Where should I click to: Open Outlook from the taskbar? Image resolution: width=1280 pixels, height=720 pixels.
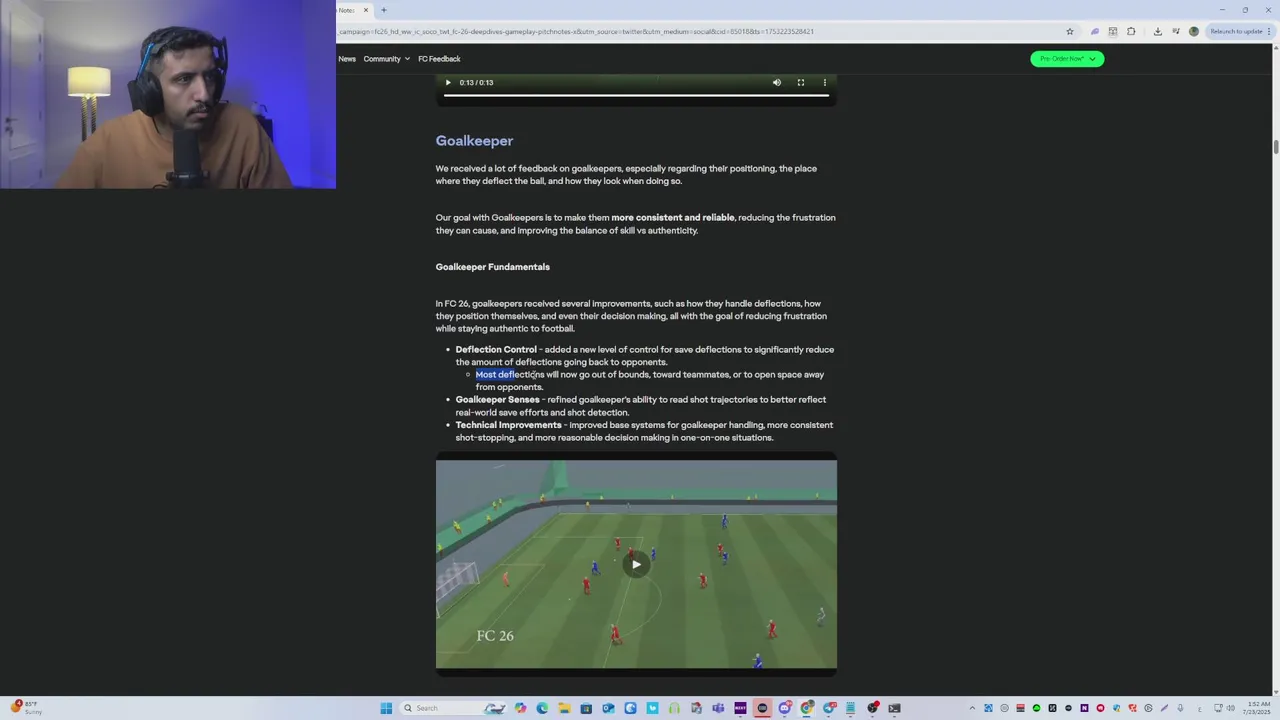[608, 708]
